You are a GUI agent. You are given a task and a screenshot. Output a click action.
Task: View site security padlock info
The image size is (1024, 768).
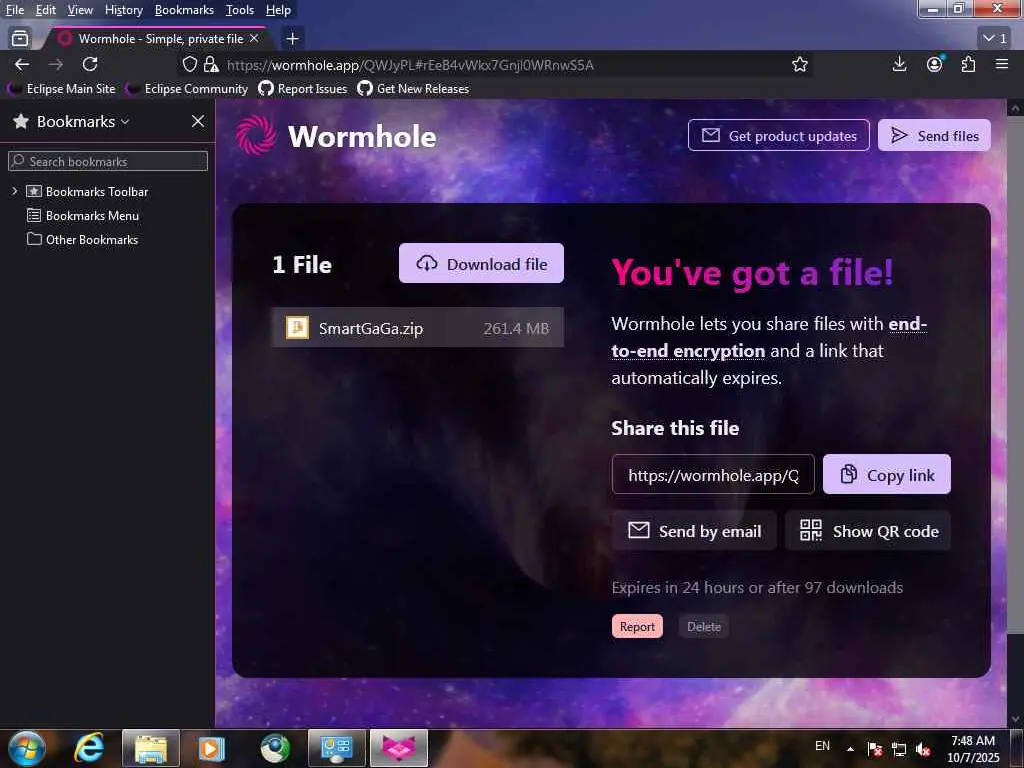[x=211, y=64]
